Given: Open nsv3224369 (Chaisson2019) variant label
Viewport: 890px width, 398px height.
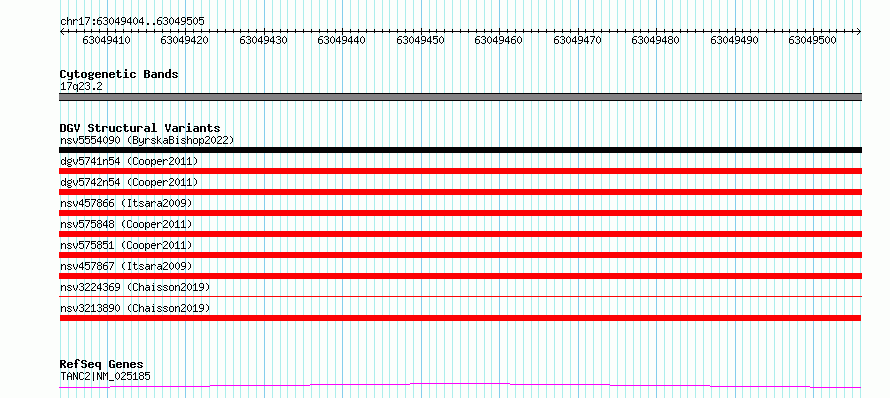Looking at the screenshot, I should 135,287.
